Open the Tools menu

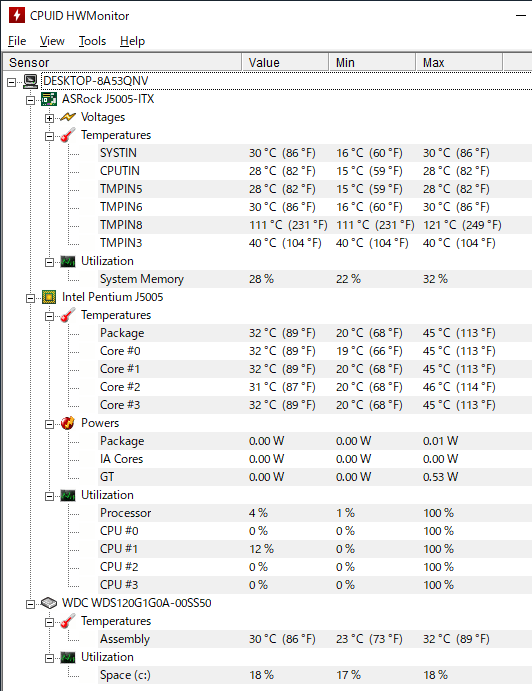tap(93, 41)
